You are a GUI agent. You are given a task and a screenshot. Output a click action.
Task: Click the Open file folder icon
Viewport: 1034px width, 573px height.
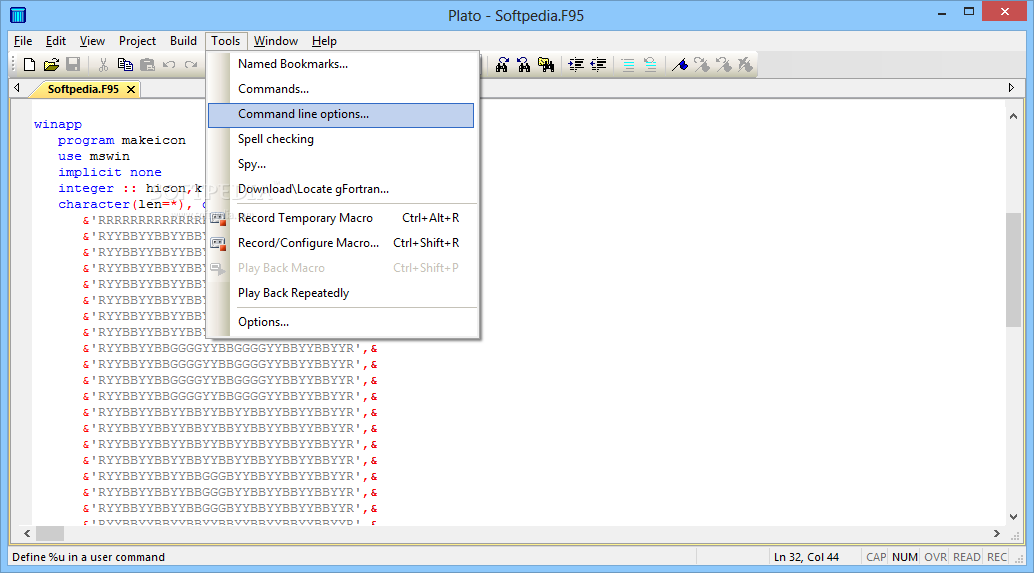click(x=51, y=65)
